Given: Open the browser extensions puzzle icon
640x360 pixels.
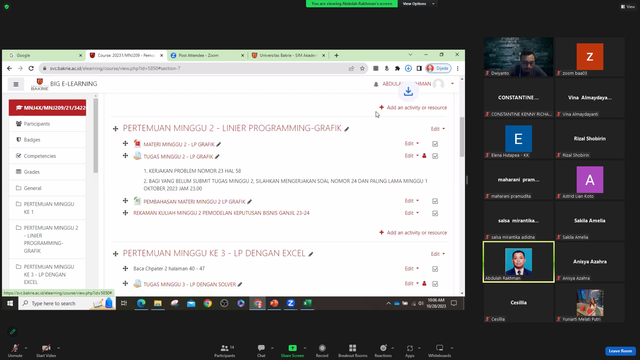Looking at the screenshot, I should point(397,68).
